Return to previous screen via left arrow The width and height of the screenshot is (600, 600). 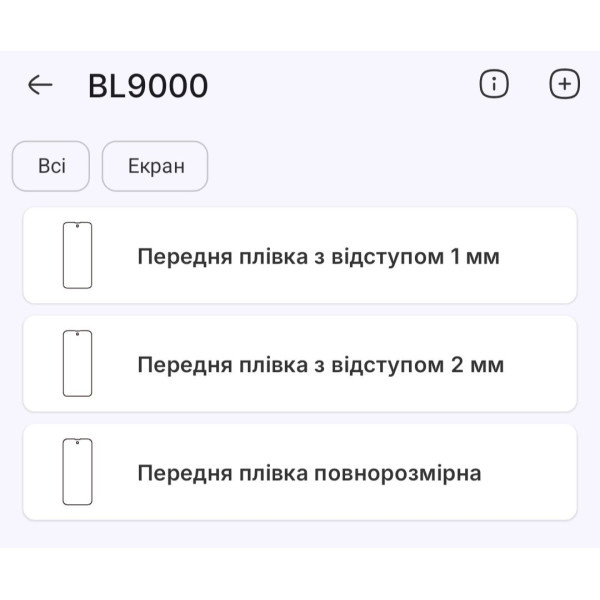click(x=40, y=85)
